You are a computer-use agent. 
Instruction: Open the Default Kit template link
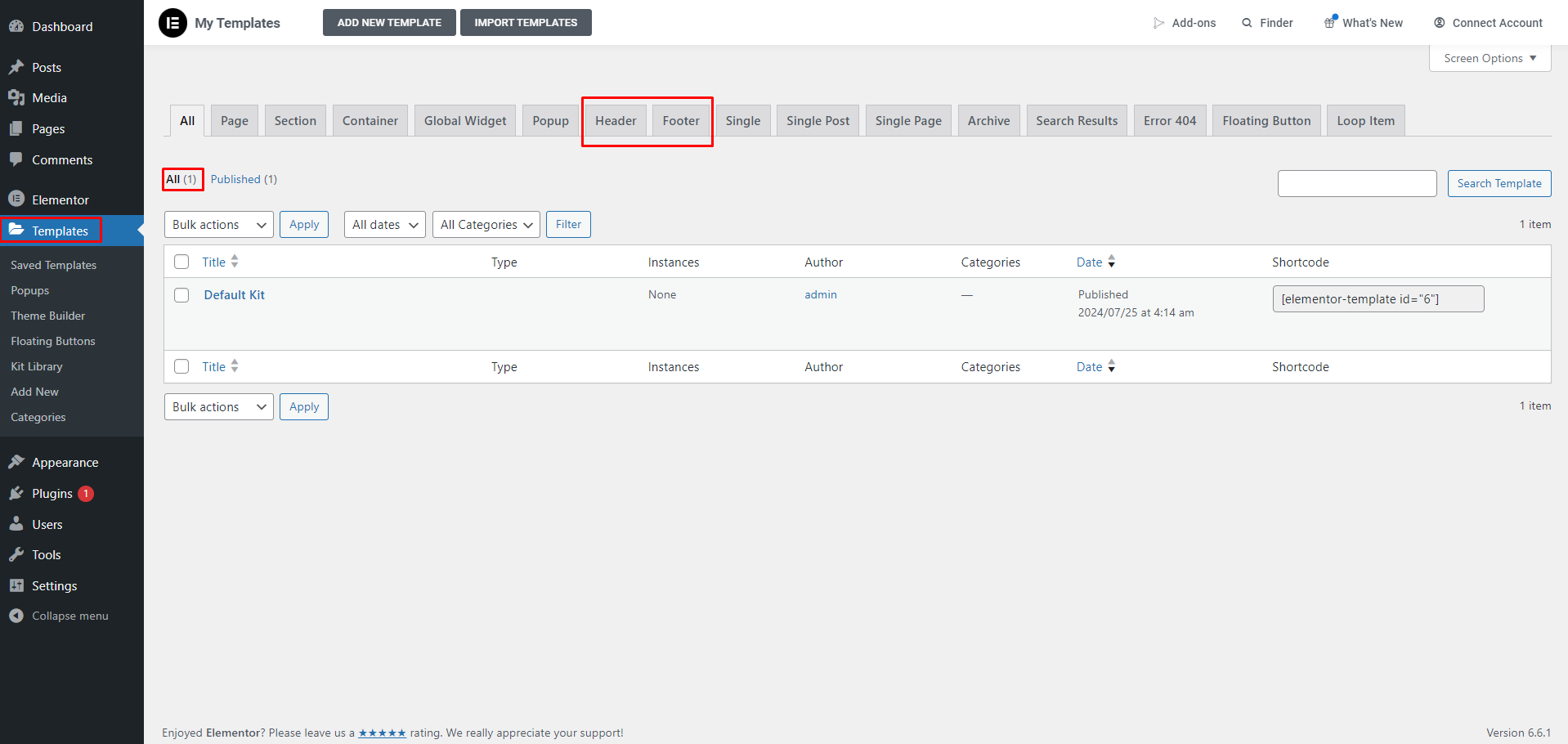pyautogui.click(x=234, y=295)
